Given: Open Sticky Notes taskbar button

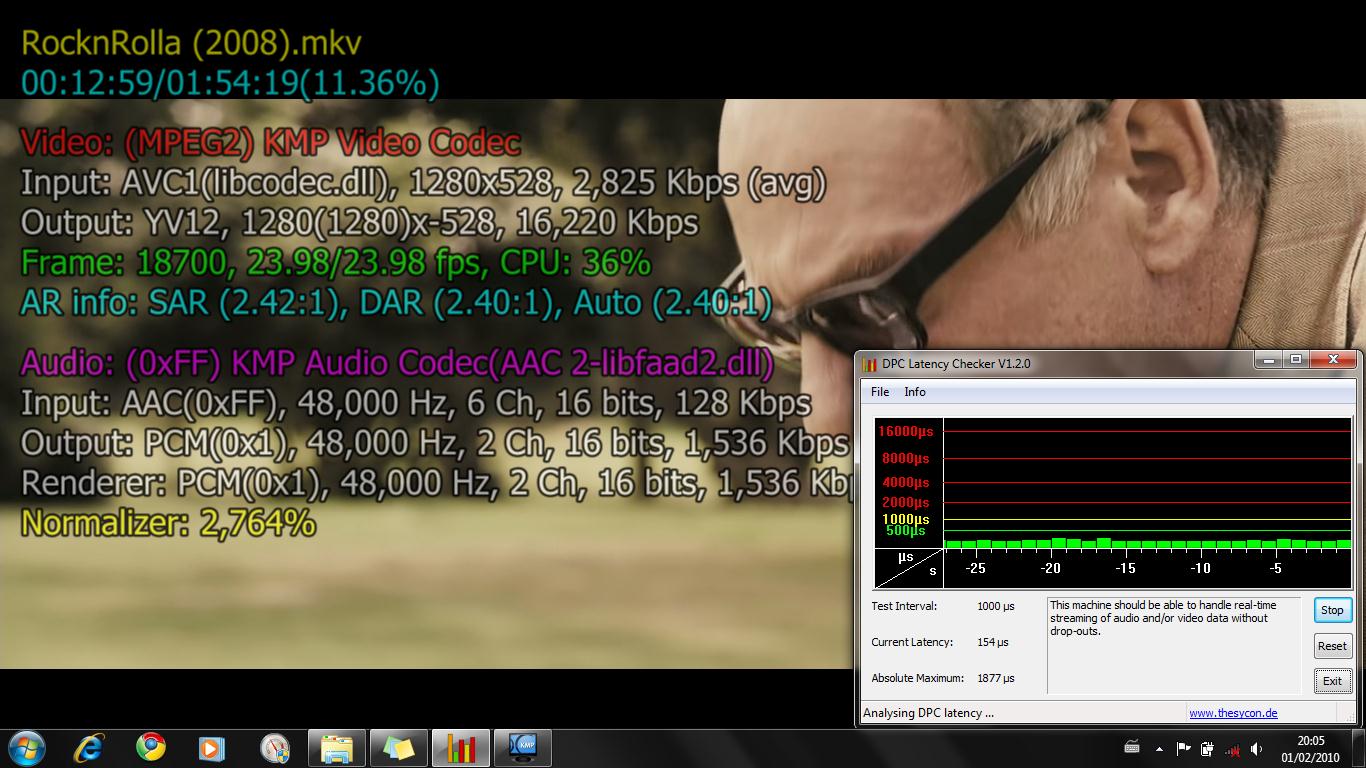Looking at the screenshot, I should (398, 748).
